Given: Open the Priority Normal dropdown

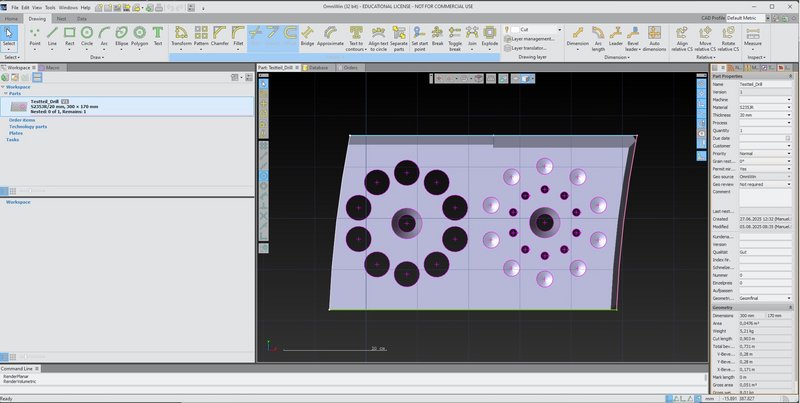Looking at the screenshot, I should click(x=791, y=153).
